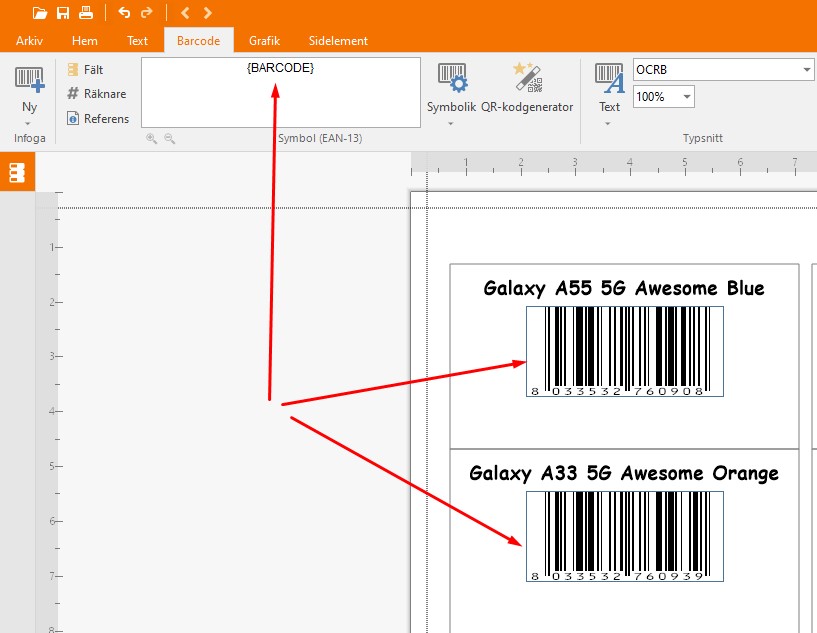Viewport: 817px width, 633px height.
Task: Open the QR-kodgenerator tool
Action: click(x=526, y=88)
